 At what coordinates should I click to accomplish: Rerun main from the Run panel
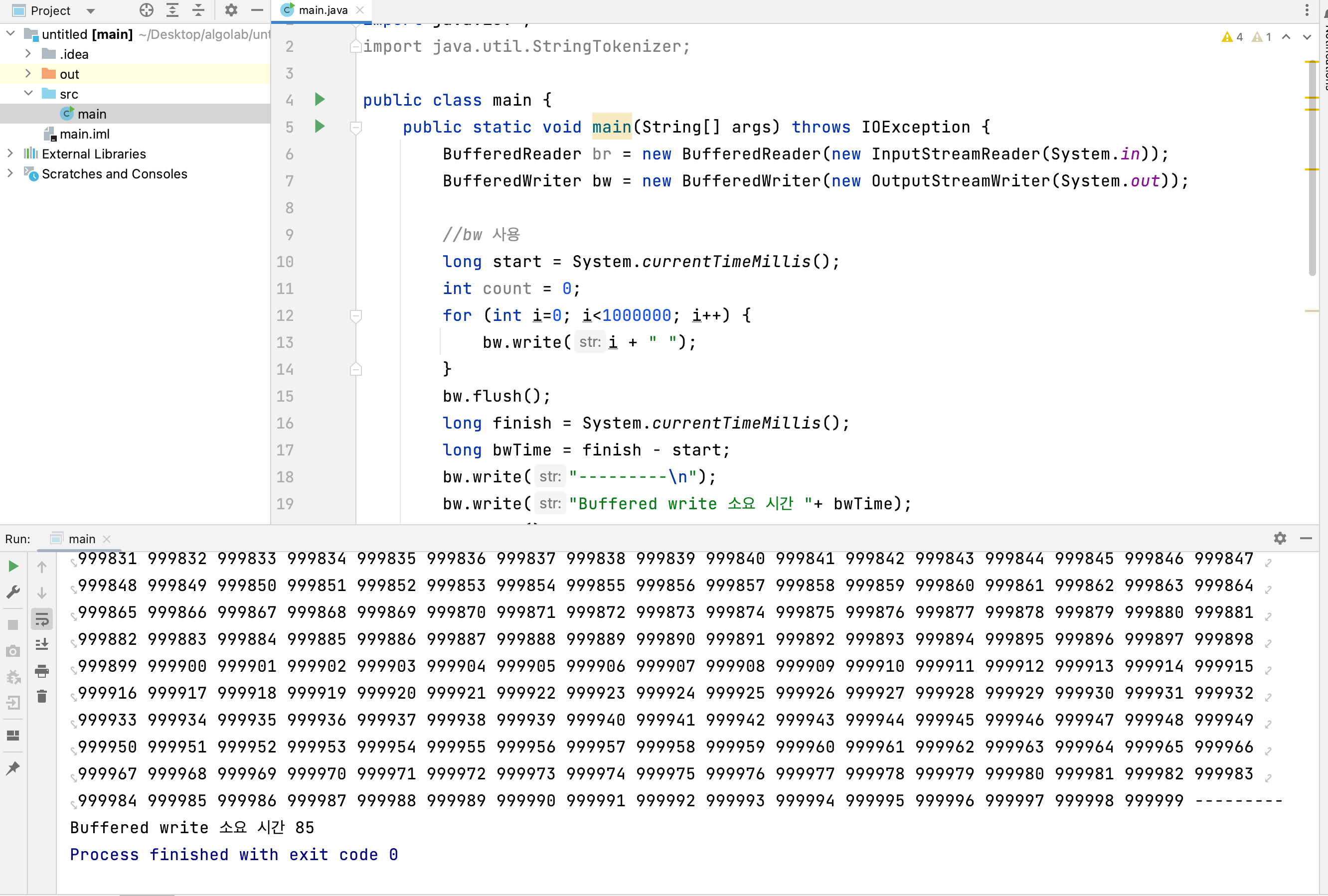point(13,567)
